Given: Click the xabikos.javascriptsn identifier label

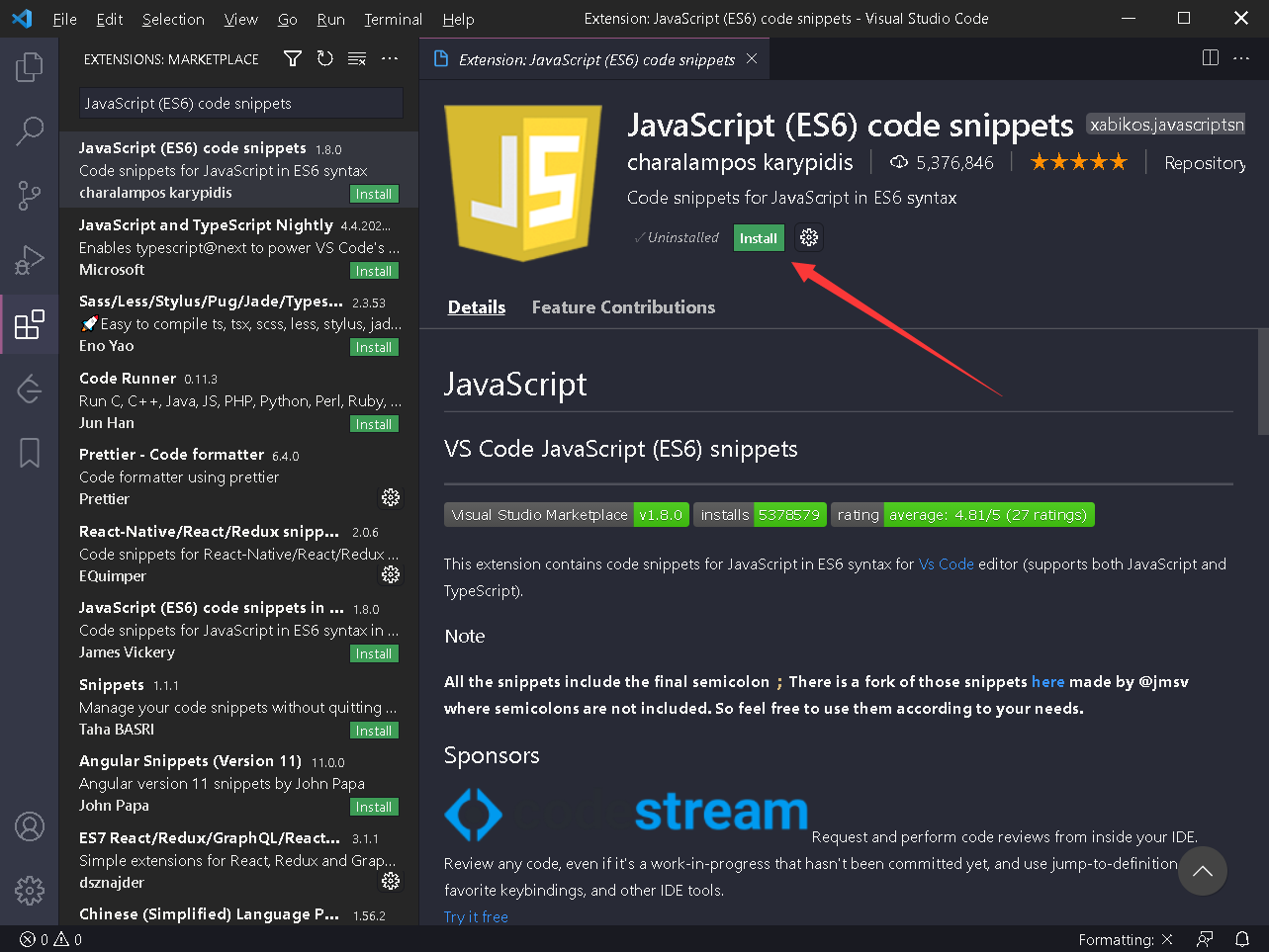Looking at the screenshot, I should click(x=1166, y=125).
